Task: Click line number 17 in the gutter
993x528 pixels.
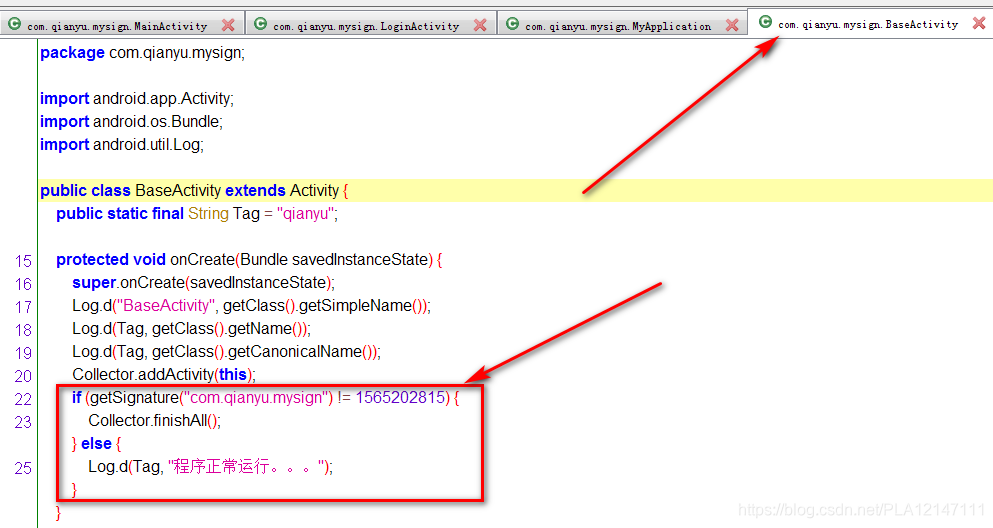Action: tap(23, 307)
